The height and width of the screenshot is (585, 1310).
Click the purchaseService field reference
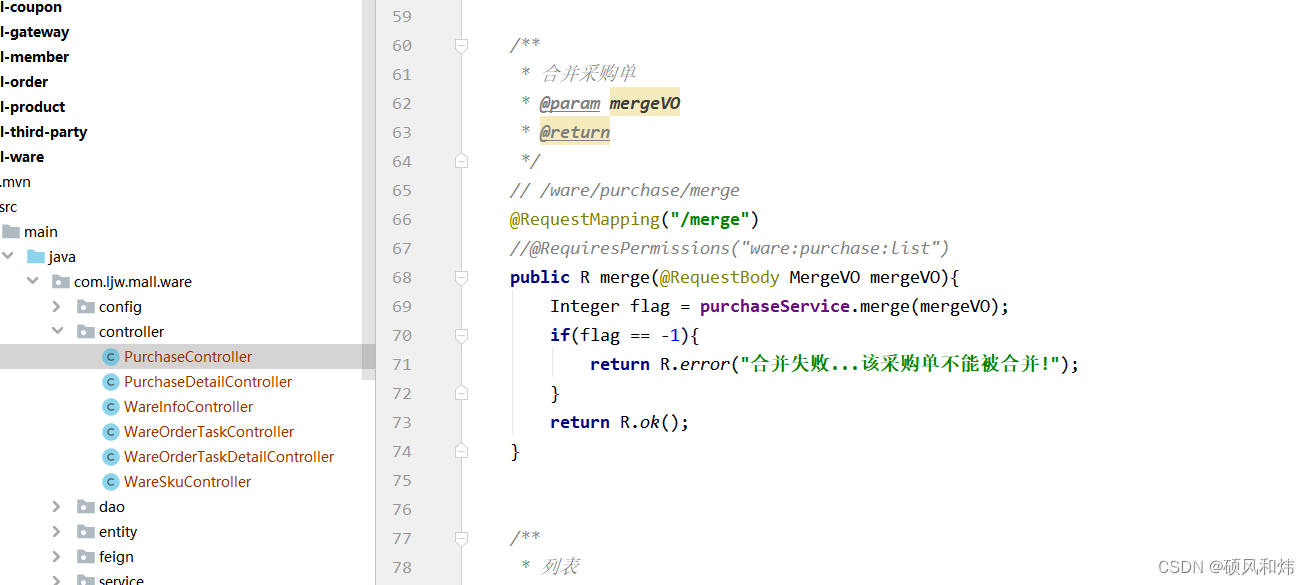pyautogui.click(x=775, y=306)
